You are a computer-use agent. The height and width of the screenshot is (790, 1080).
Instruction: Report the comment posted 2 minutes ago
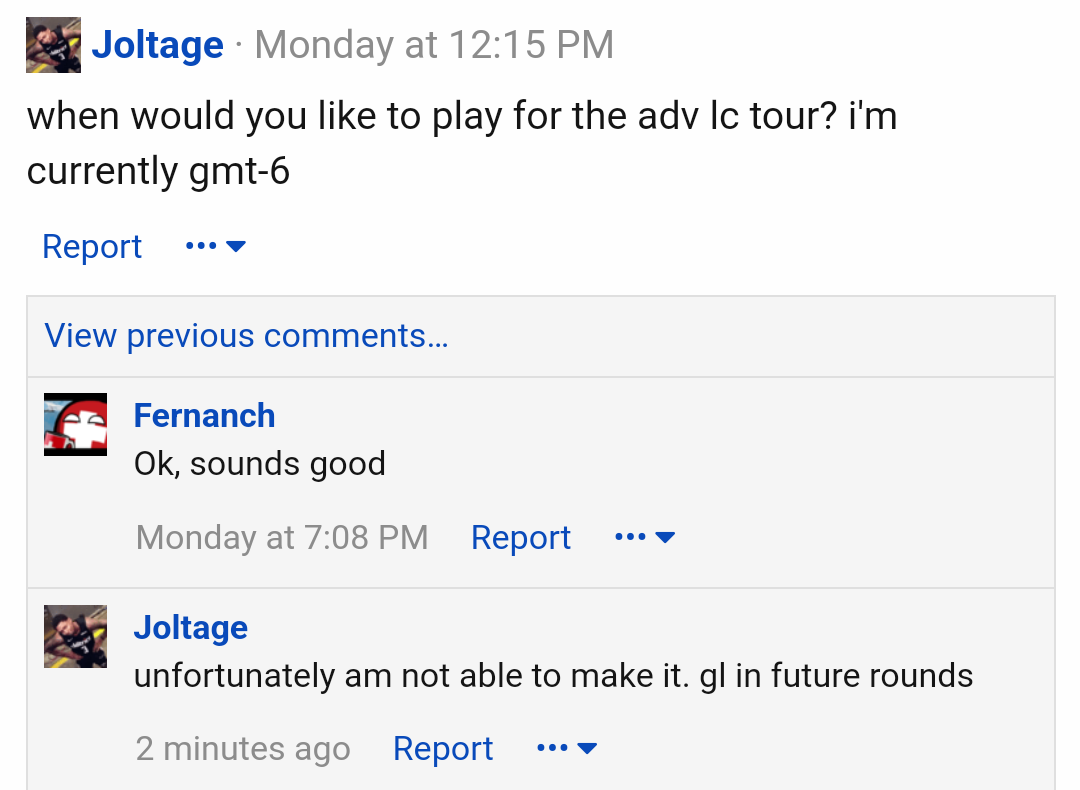pos(443,749)
